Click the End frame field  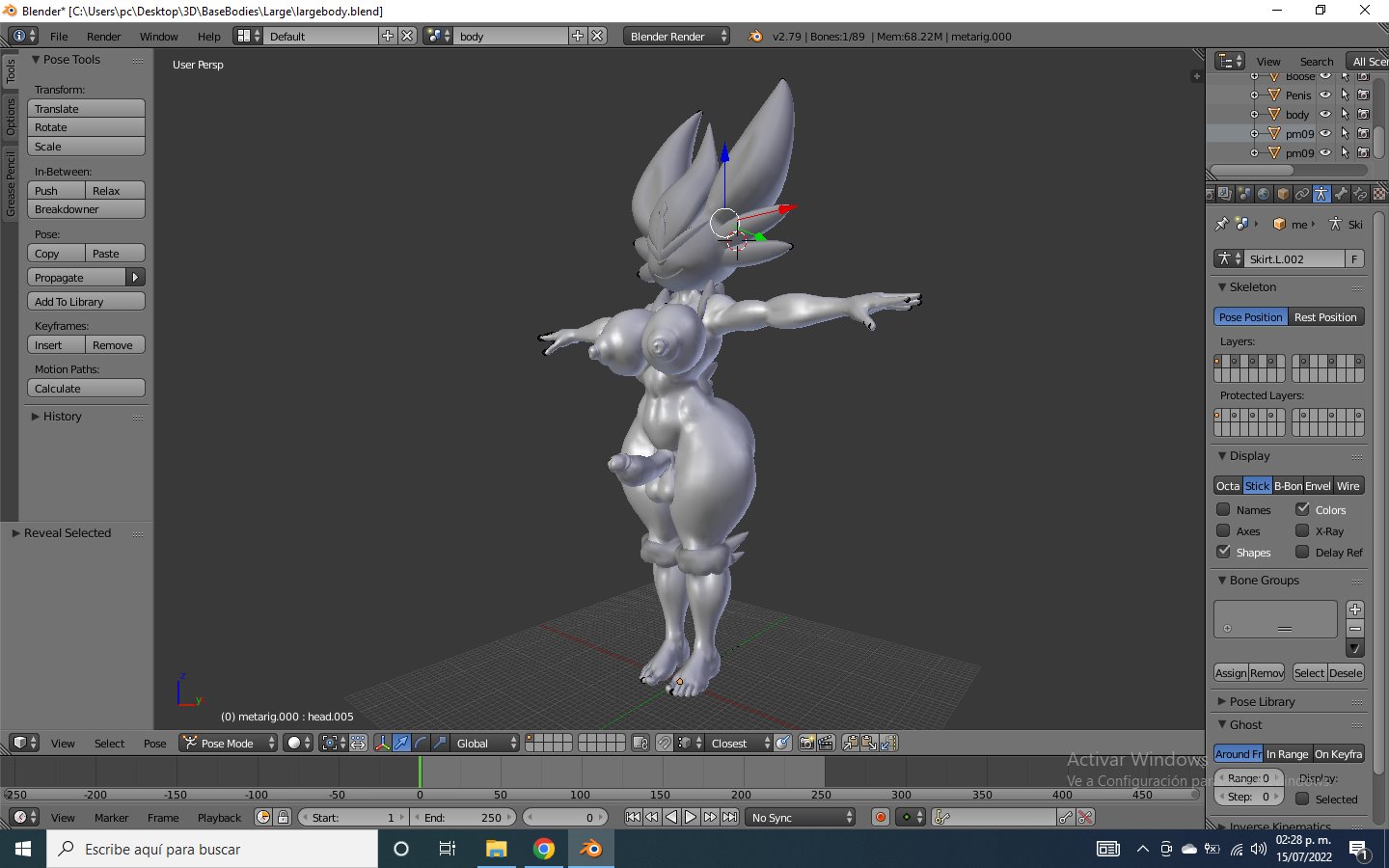click(464, 817)
